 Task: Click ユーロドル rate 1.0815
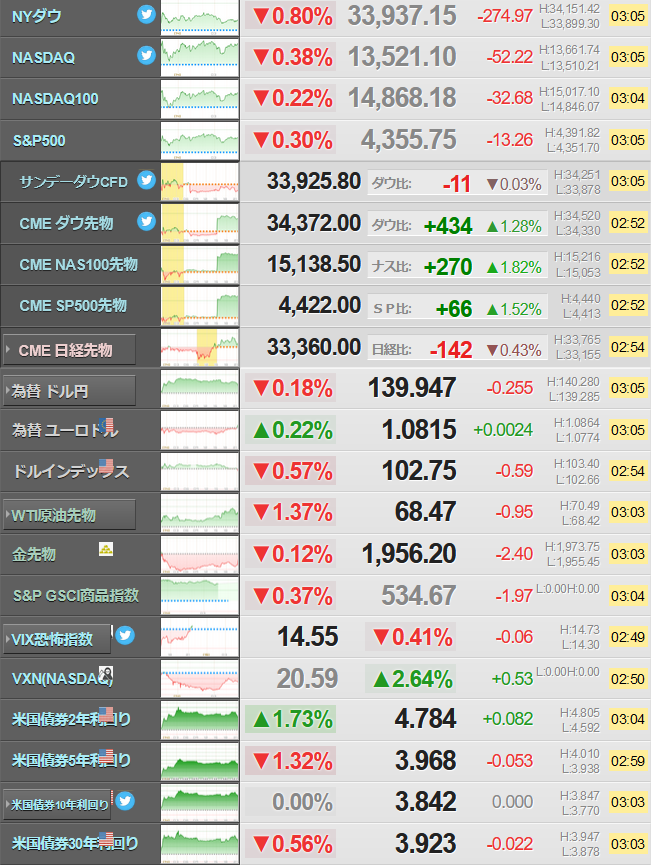pyautogui.click(x=419, y=430)
